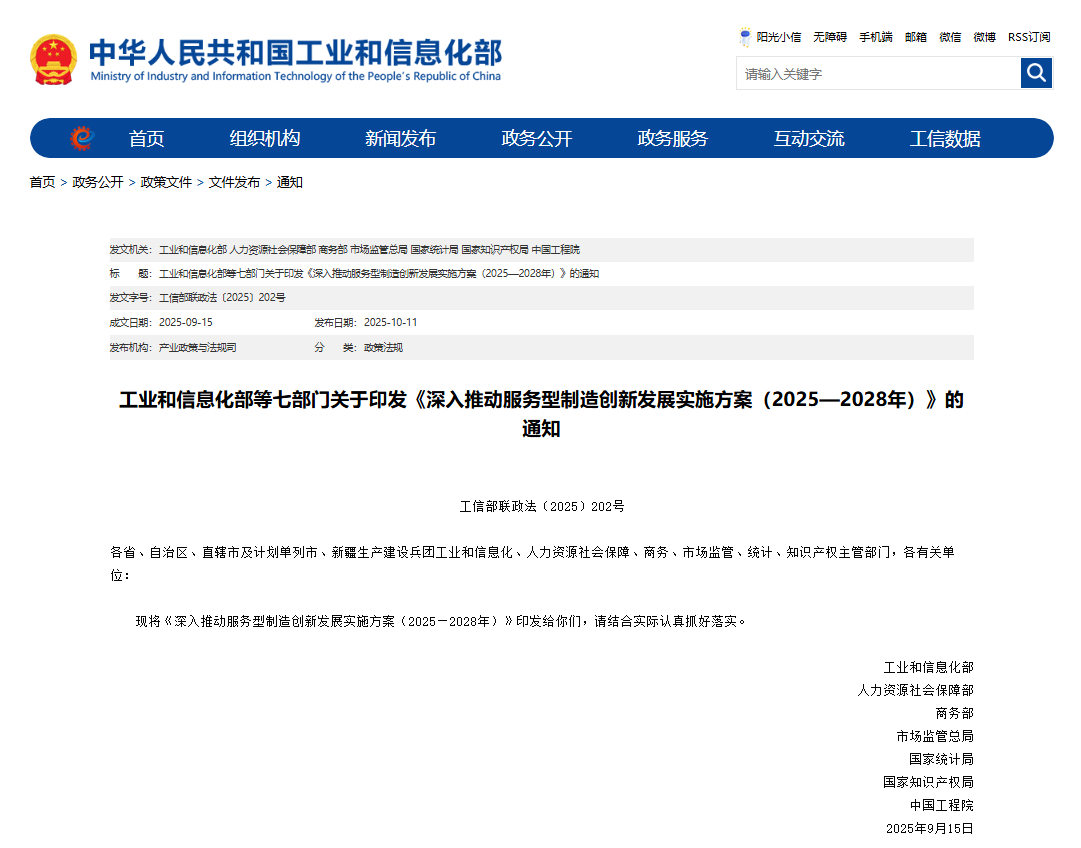The height and width of the screenshot is (848, 1081).
Task: Open 政策文件 in the breadcrumb trail
Action: [x=166, y=182]
